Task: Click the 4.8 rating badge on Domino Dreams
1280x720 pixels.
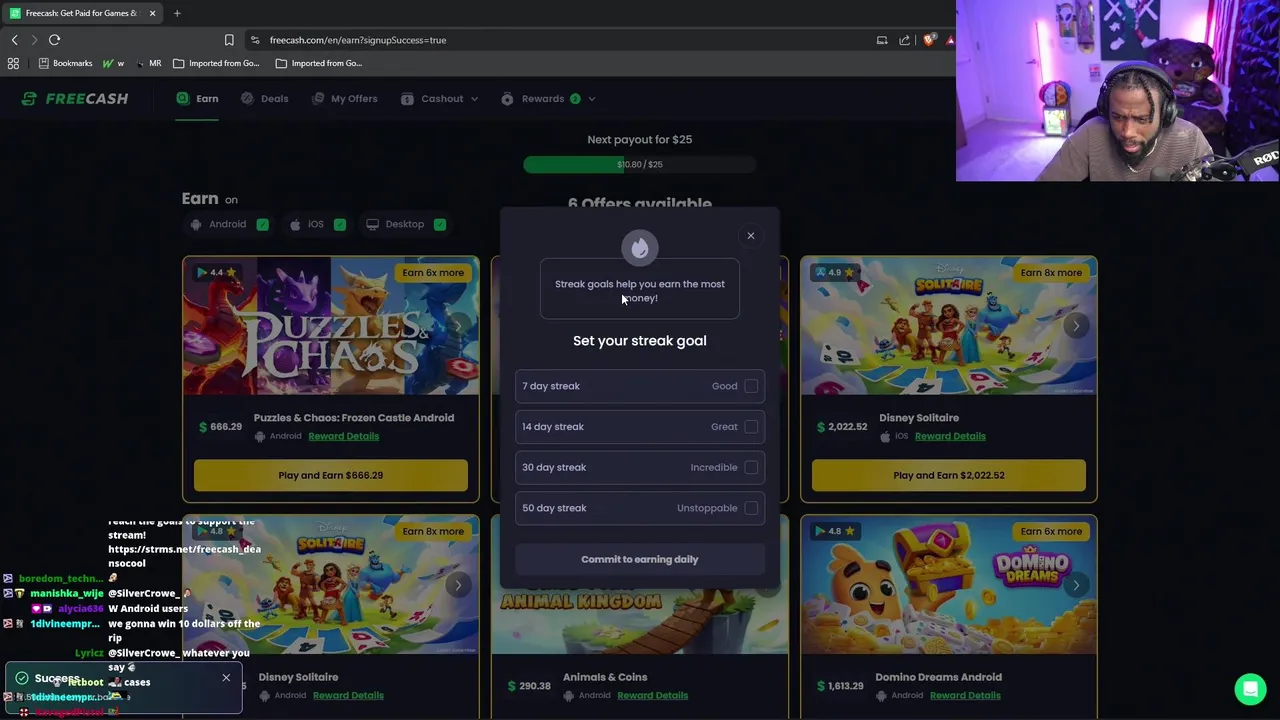Action: [x=834, y=531]
